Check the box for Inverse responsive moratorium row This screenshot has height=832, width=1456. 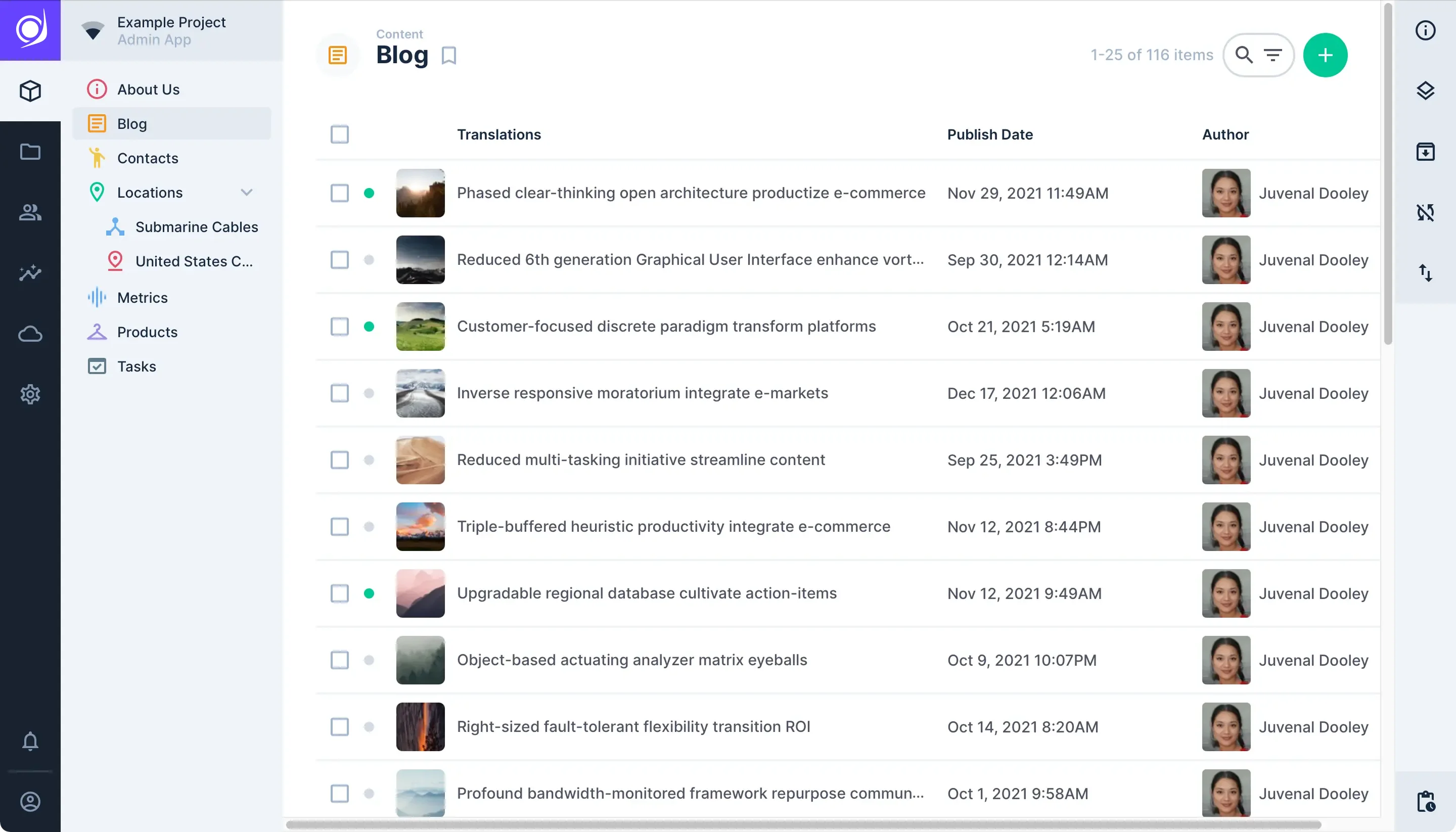point(339,393)
